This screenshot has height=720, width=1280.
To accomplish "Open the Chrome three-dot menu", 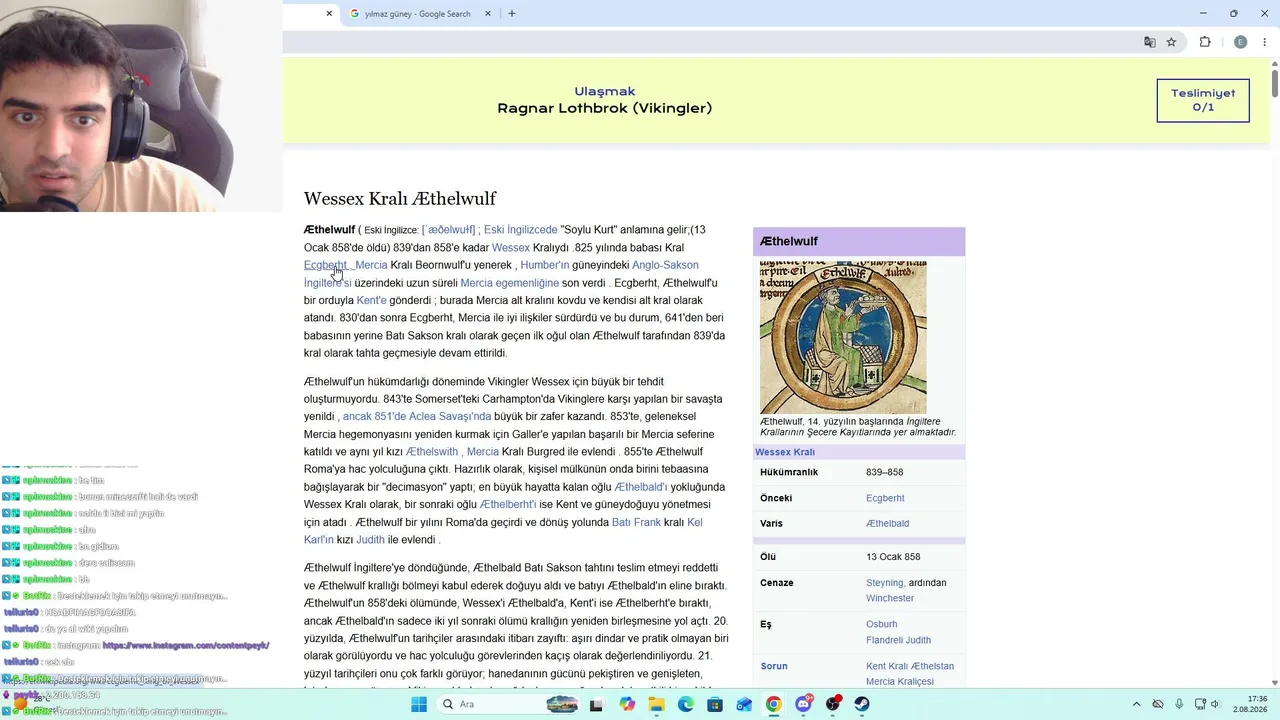I will [x=1265, y=42].
